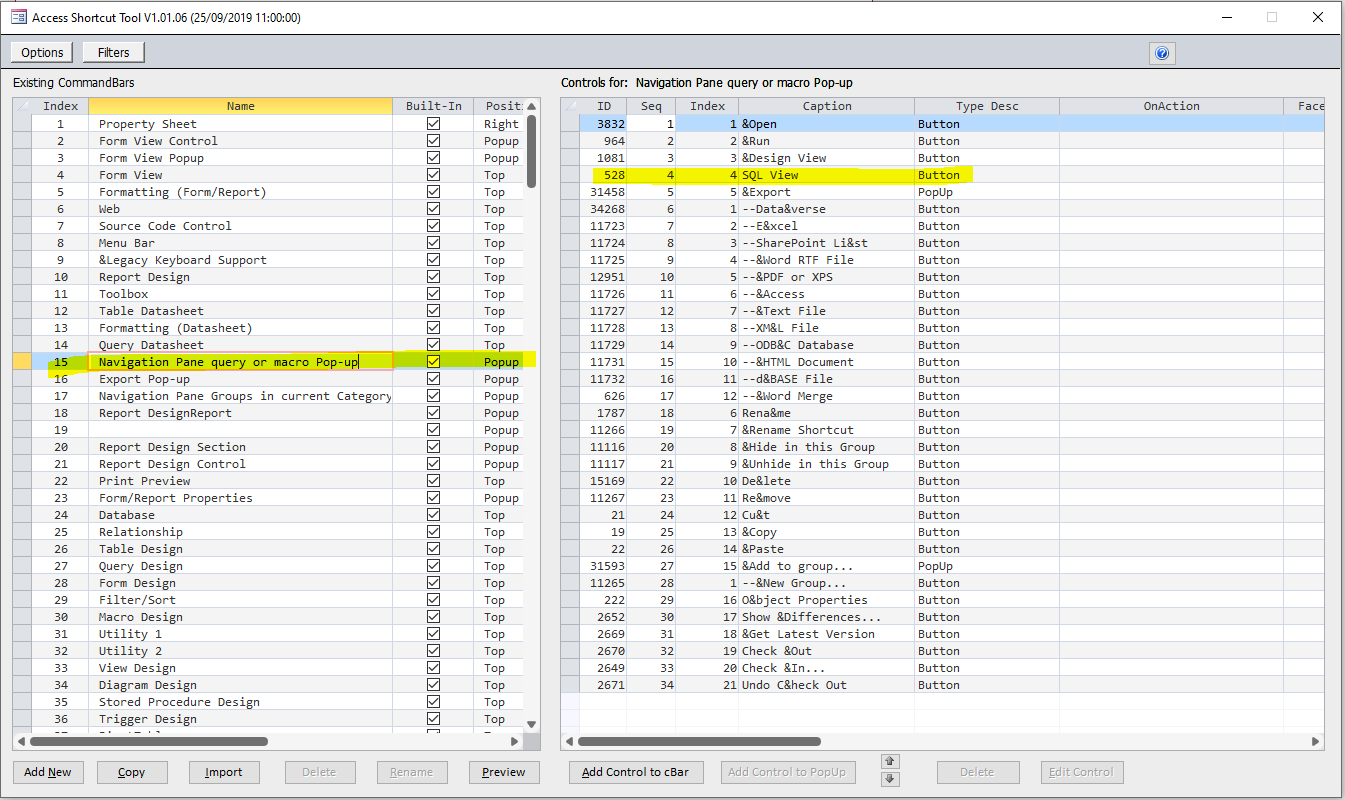
Task: Toggle Built-In checkbox for Macro Design
Action: 433,617
